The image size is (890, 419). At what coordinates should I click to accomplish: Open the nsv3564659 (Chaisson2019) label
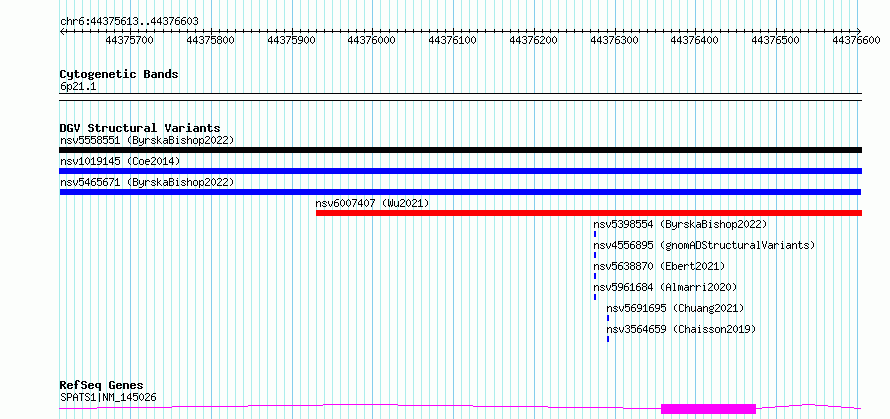[x=681, y=329]
